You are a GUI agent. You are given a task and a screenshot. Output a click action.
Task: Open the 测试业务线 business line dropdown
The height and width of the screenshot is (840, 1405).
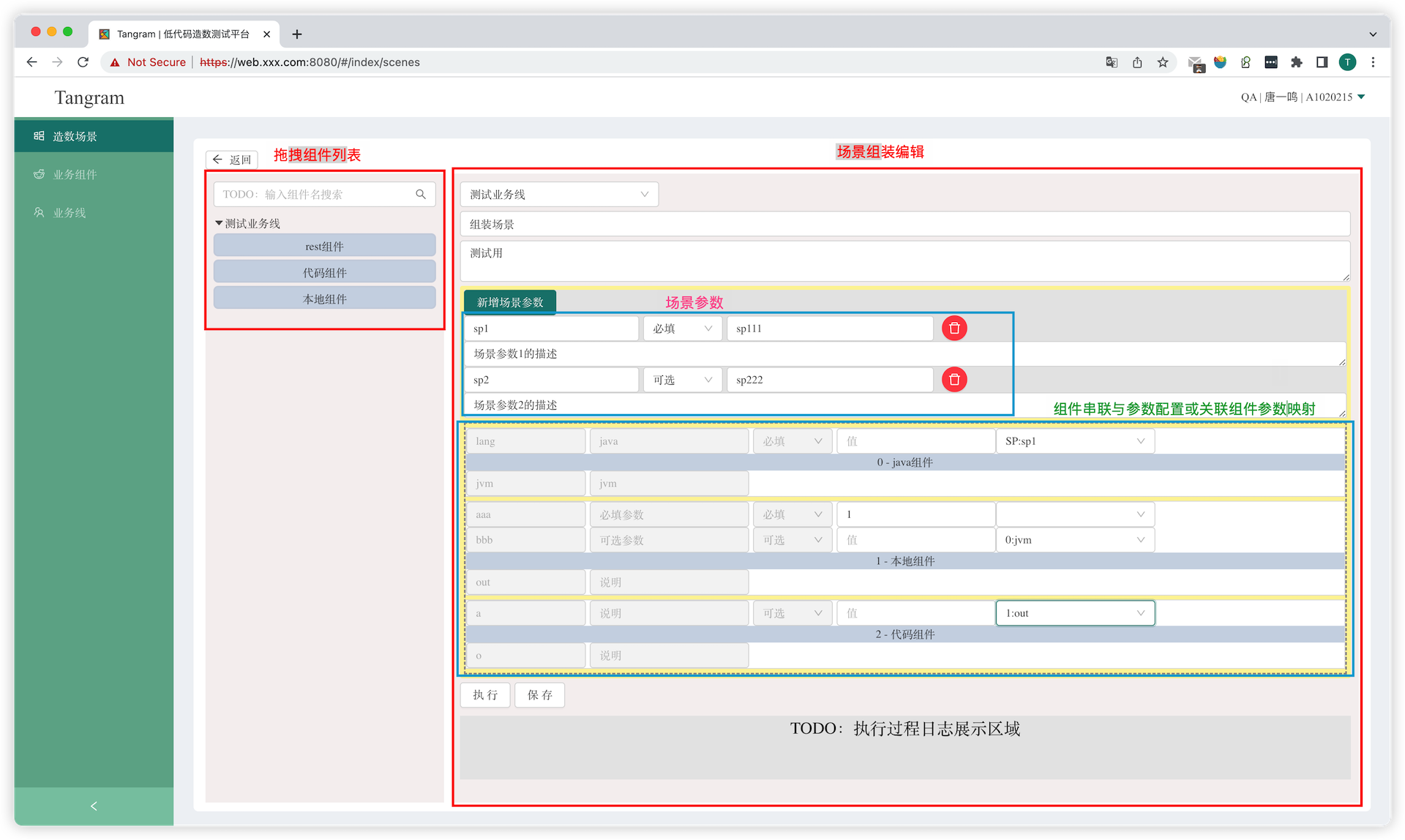pyautogui.click(x=559, y=195)
